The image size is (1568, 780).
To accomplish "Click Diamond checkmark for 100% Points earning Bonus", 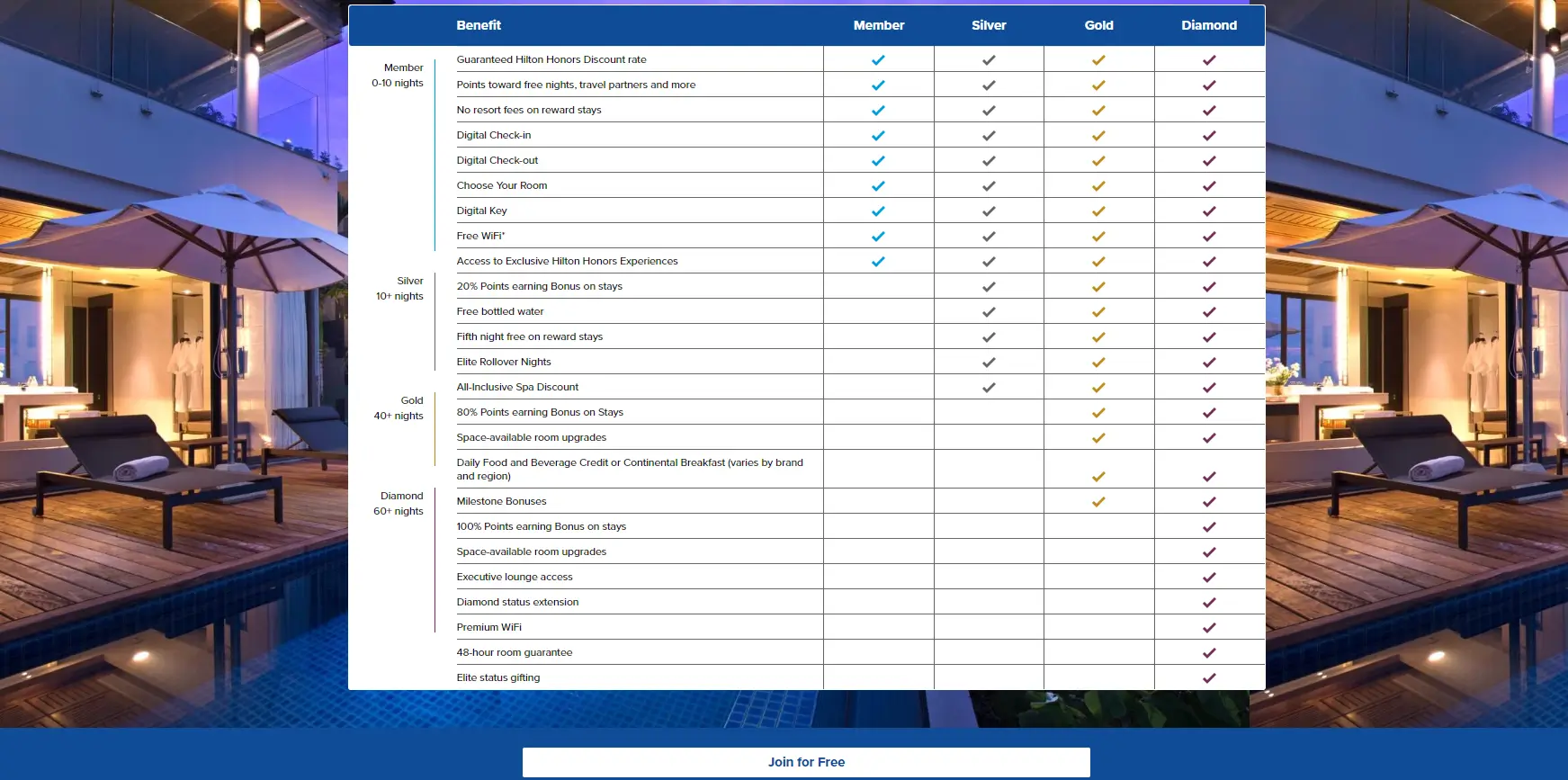I will click(x=1209, y=527).
